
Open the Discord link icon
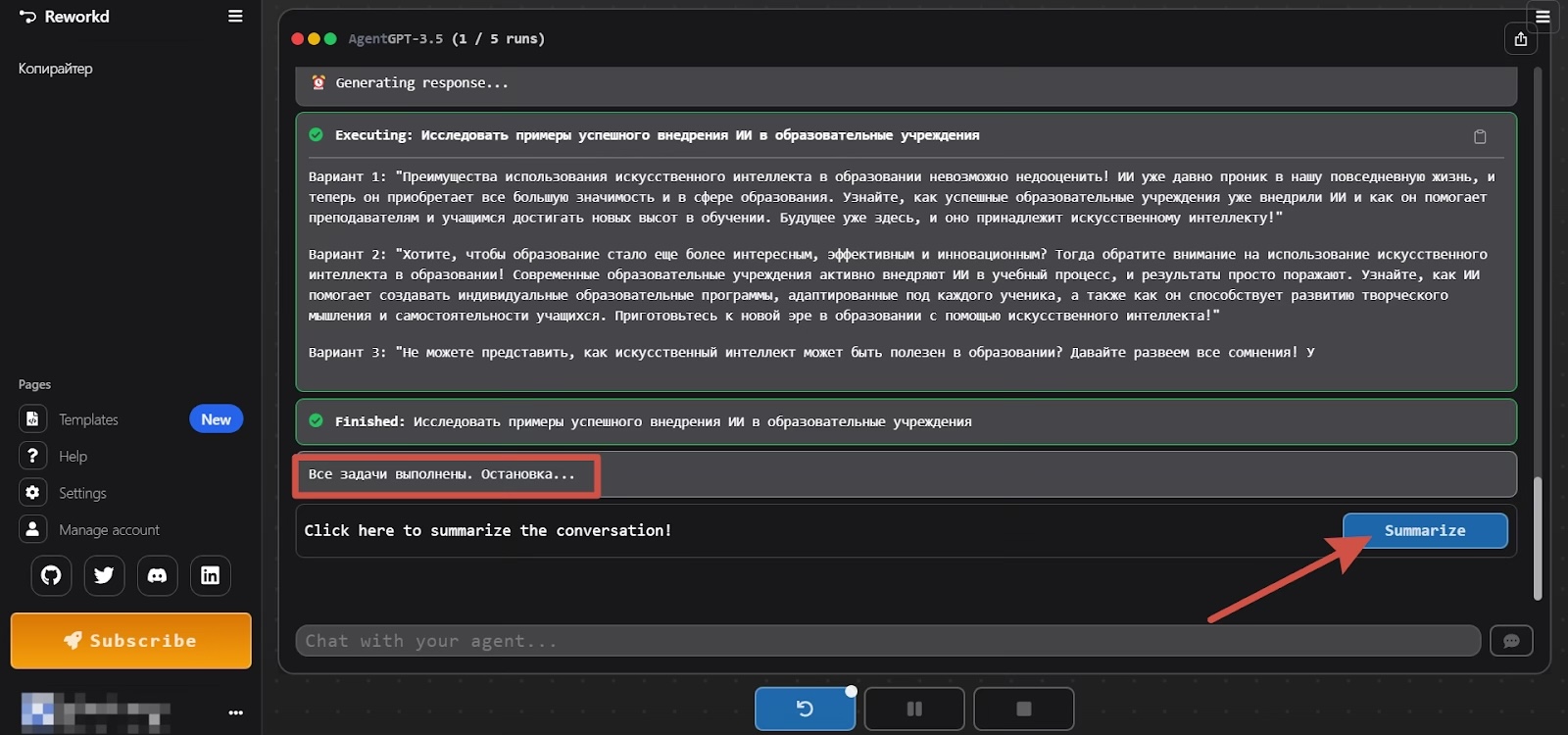[157, 575]
